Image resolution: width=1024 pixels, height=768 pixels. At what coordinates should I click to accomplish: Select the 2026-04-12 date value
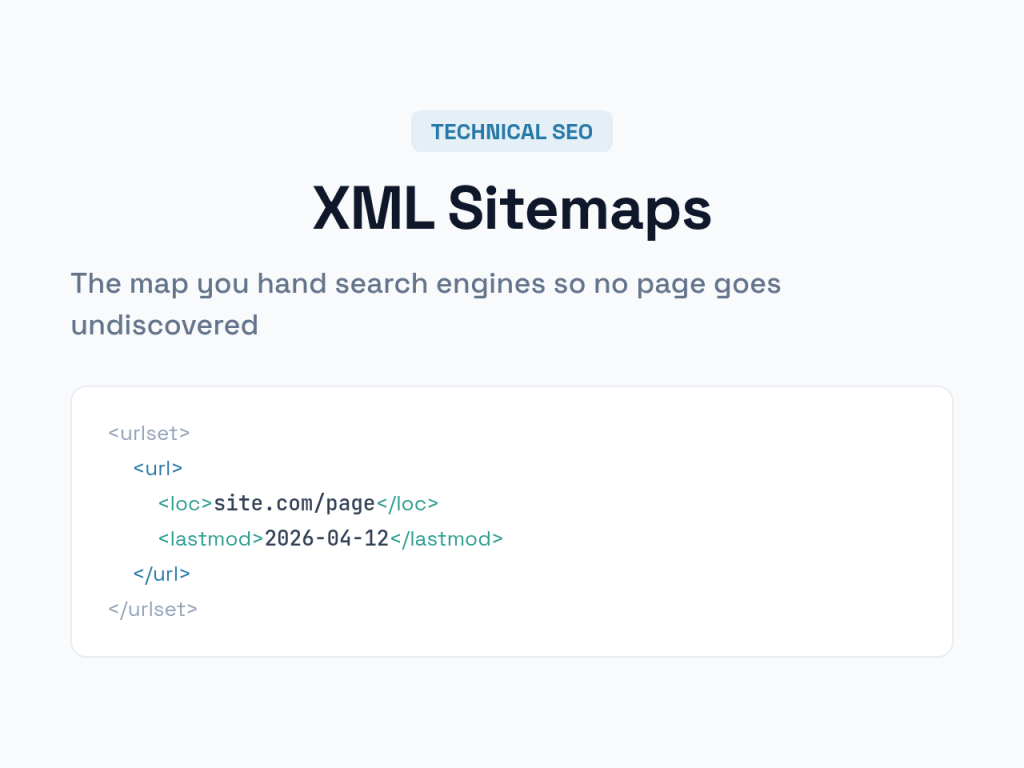coord(327,539)
